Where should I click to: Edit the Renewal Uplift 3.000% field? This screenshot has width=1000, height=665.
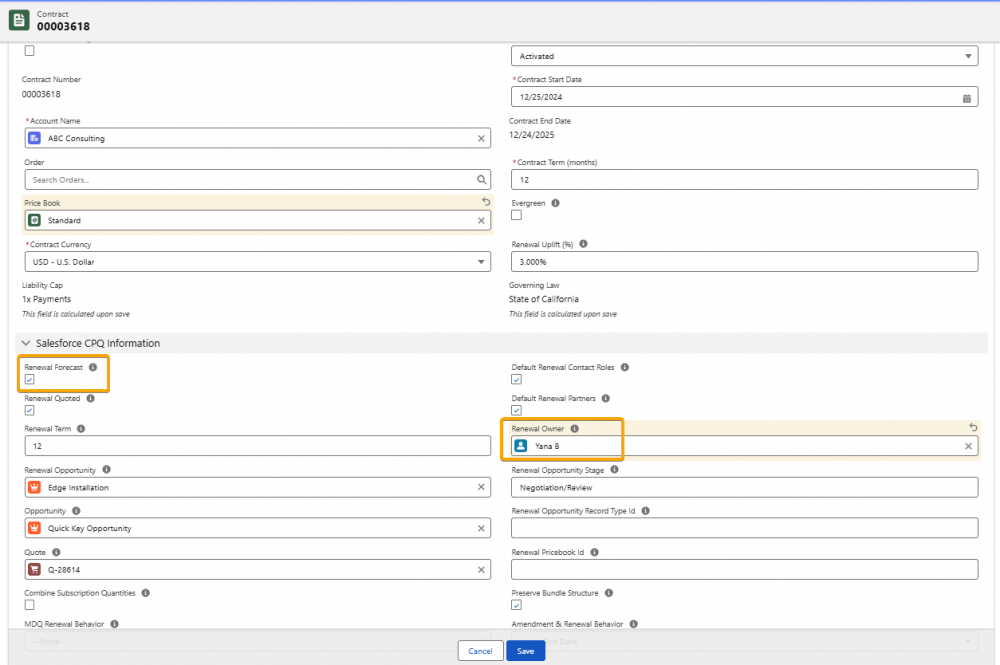coord(744,262)
